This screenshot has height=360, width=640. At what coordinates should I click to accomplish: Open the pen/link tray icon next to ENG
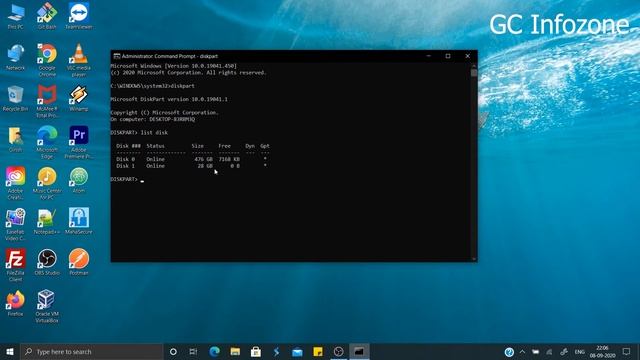click(x=564, y=351)
